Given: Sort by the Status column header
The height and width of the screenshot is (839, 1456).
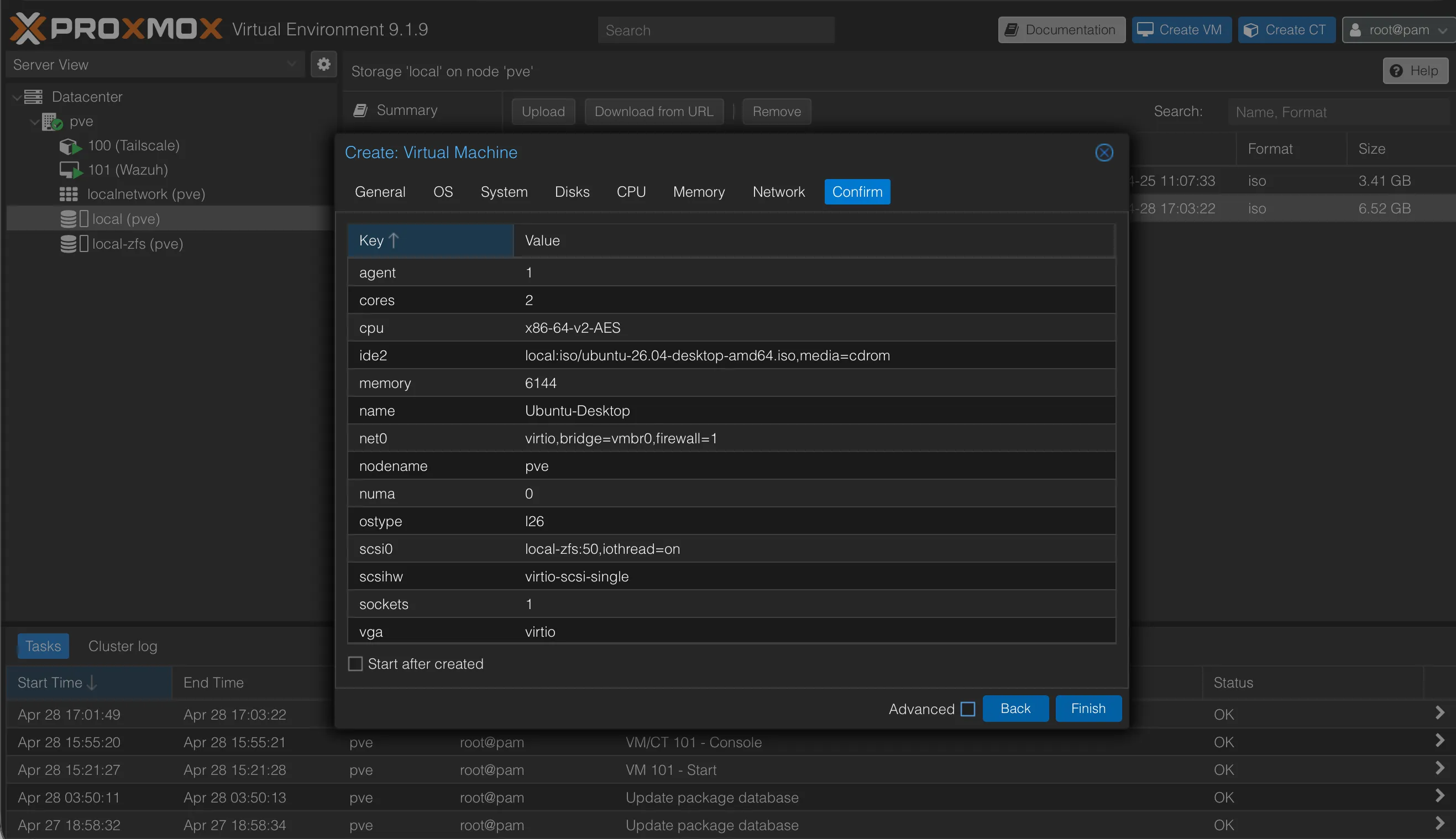Looking at the screenshot, I should [x=1312, y=683].
